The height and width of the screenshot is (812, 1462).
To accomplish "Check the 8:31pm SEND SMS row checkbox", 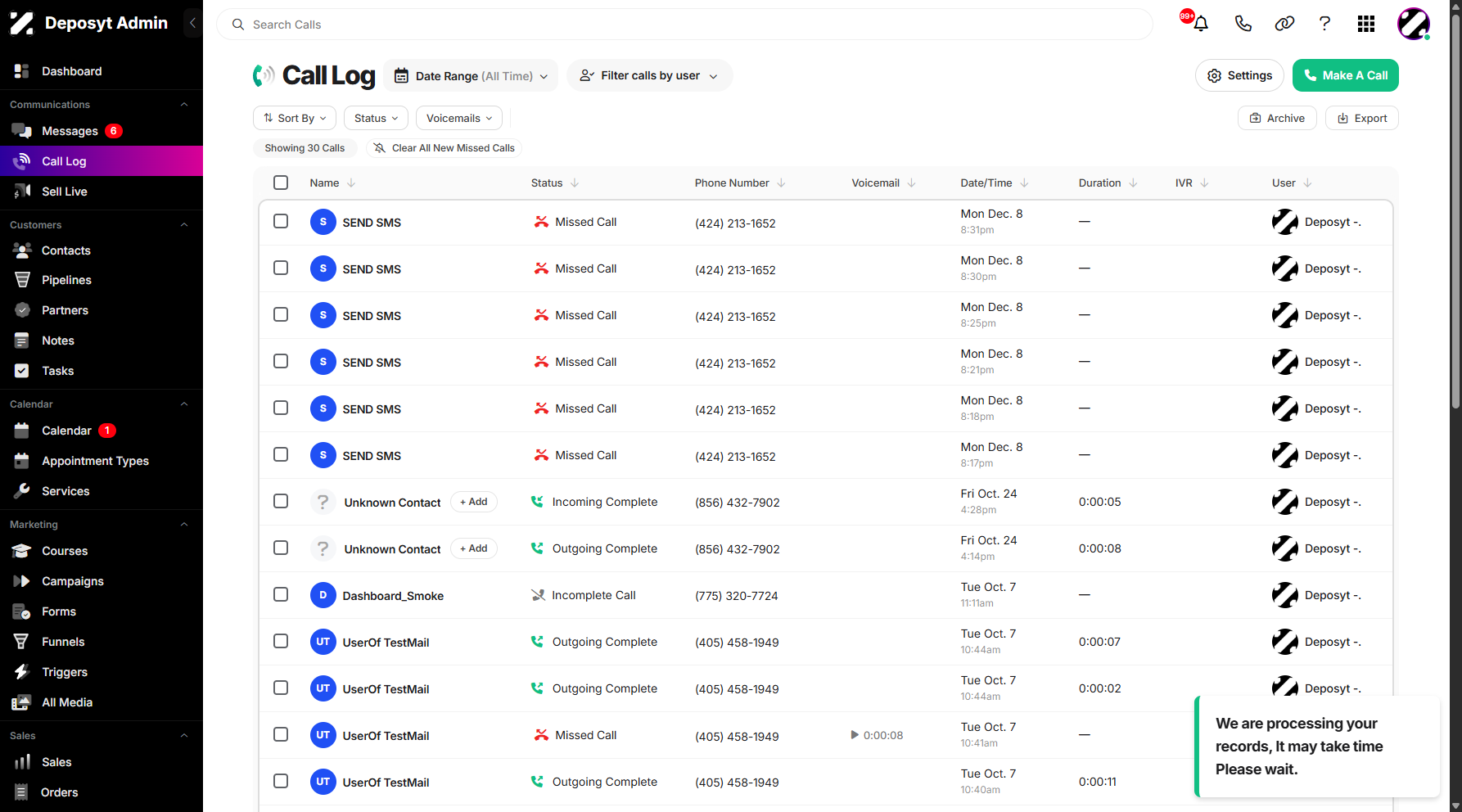I will [x=281, y=221].
